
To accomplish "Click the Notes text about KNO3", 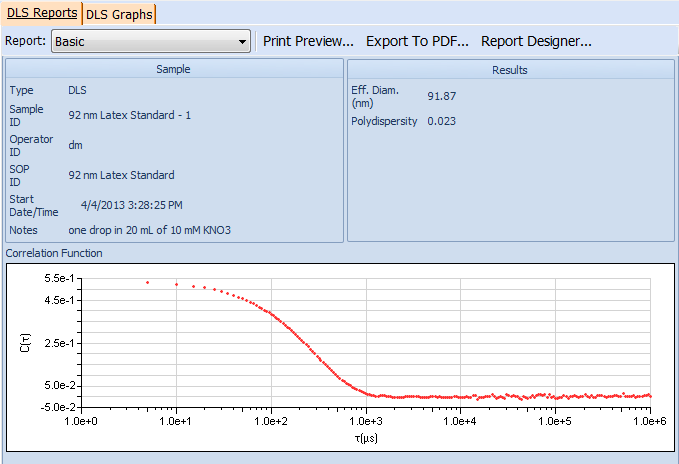I will (149, 230).
